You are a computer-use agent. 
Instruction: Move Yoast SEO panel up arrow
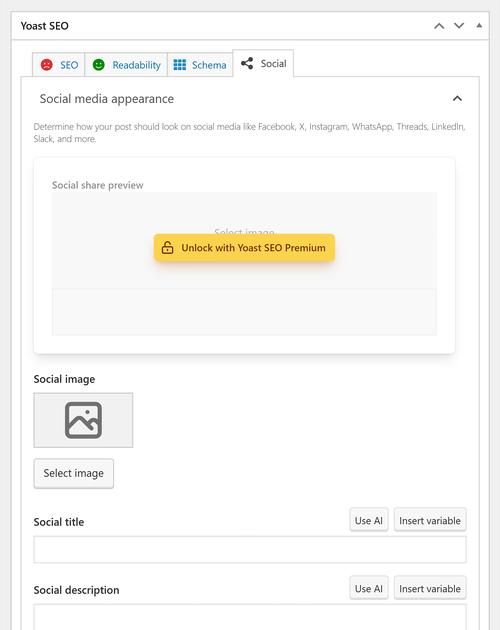(439, 26)
